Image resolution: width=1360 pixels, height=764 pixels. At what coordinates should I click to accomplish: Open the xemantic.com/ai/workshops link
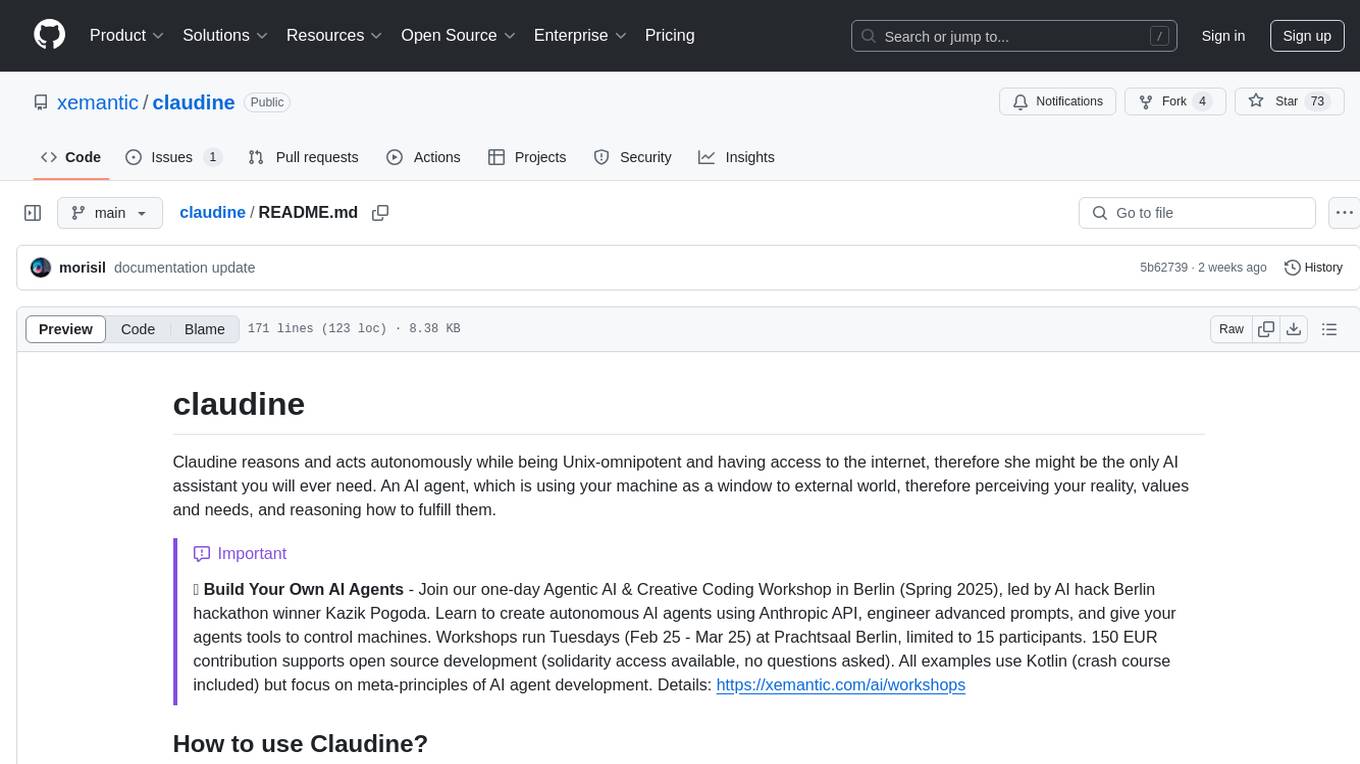(x=841, y=685)
